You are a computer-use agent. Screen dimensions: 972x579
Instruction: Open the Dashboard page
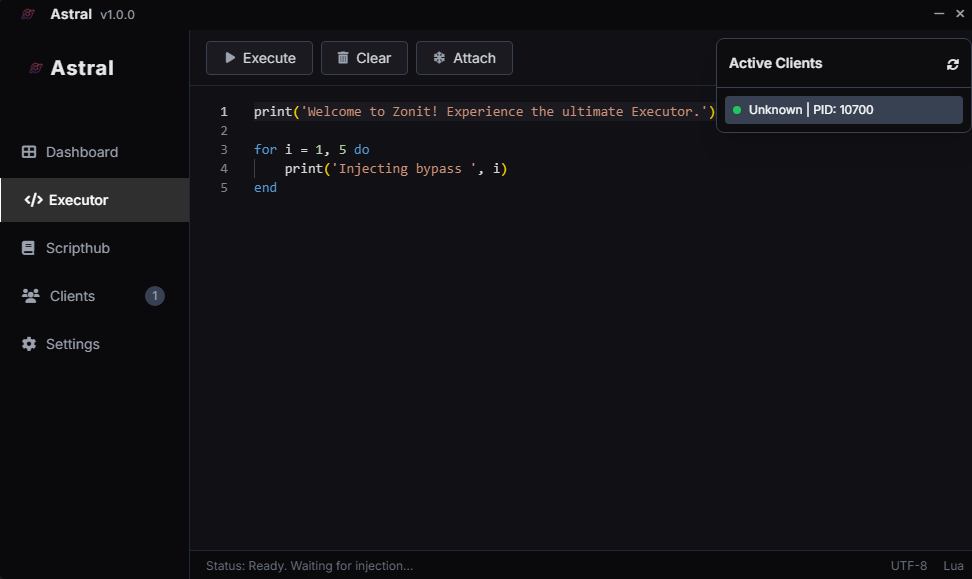[81, 152]
